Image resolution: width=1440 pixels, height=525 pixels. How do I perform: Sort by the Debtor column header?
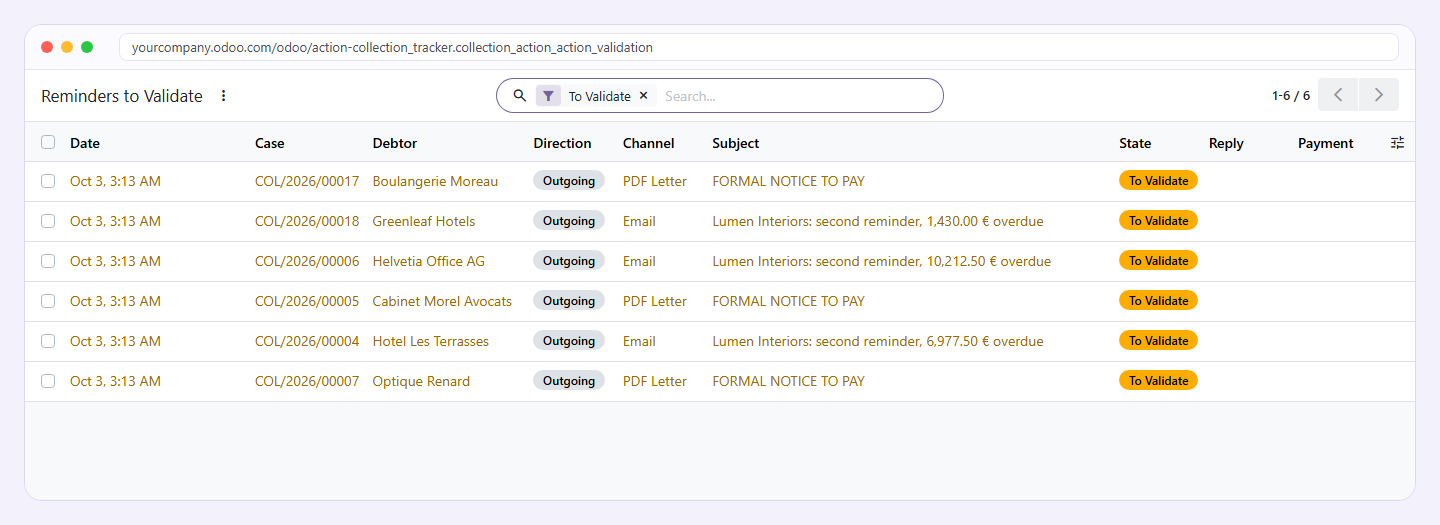395,143
